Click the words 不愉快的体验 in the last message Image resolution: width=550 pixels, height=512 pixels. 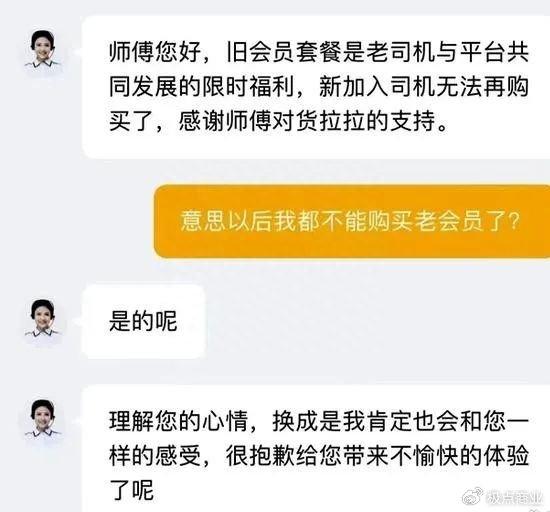pyautogui.click(x=459, y=456)
